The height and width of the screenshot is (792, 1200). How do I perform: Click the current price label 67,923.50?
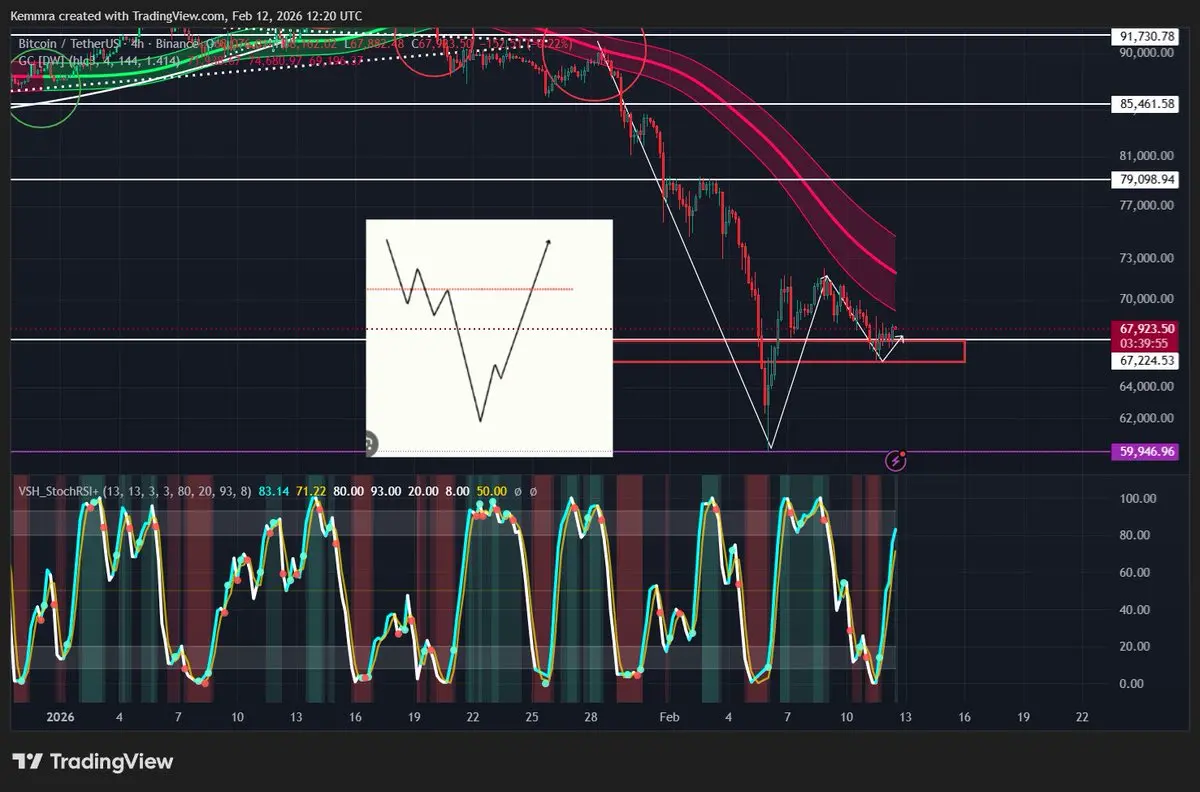pyautogui.click(x=1146, y=327)
